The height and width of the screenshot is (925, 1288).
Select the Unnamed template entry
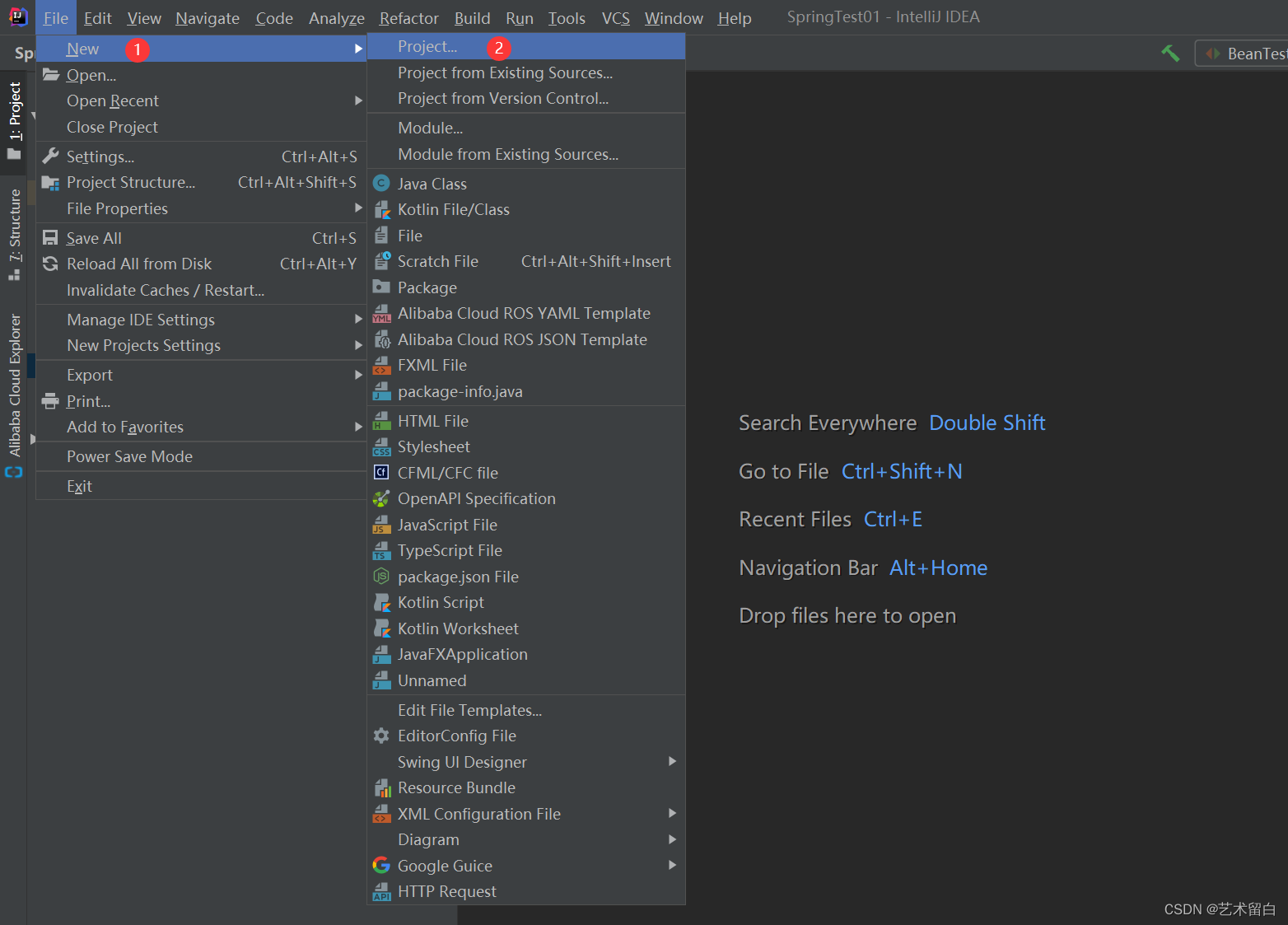526,680
